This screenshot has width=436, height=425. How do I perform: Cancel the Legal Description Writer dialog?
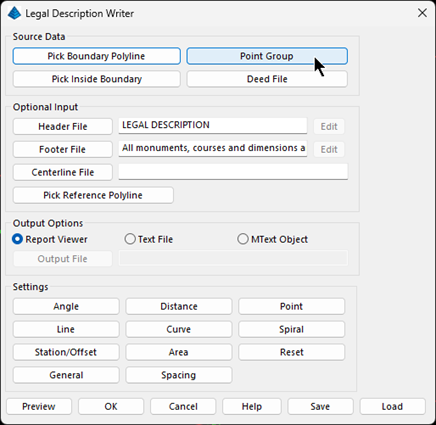click(183, 406)
